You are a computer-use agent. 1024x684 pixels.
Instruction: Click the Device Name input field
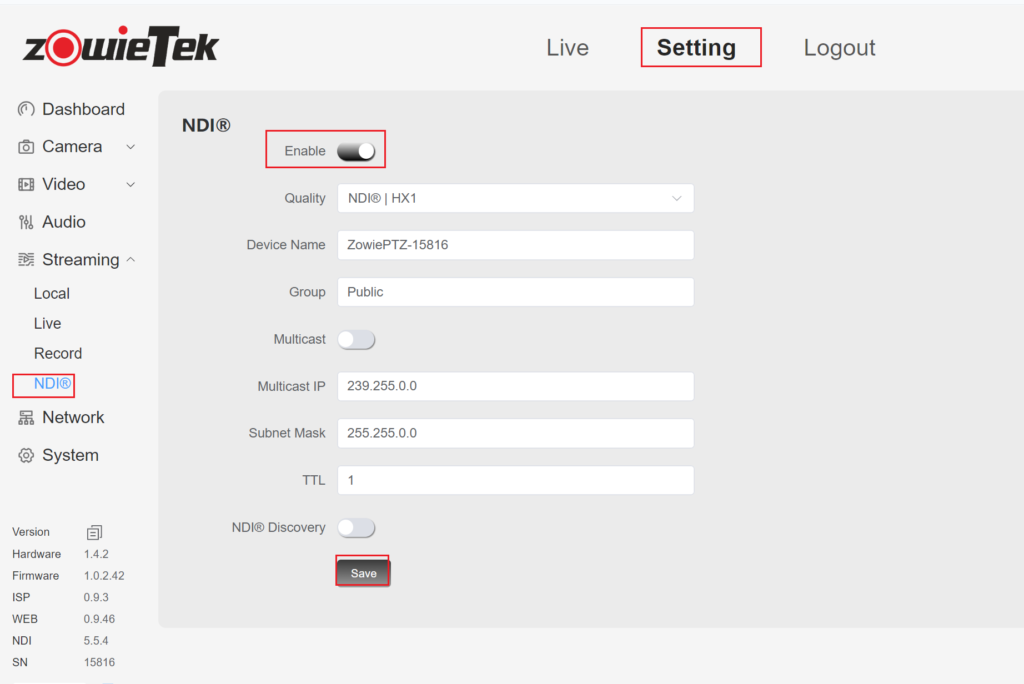[515, 245]
